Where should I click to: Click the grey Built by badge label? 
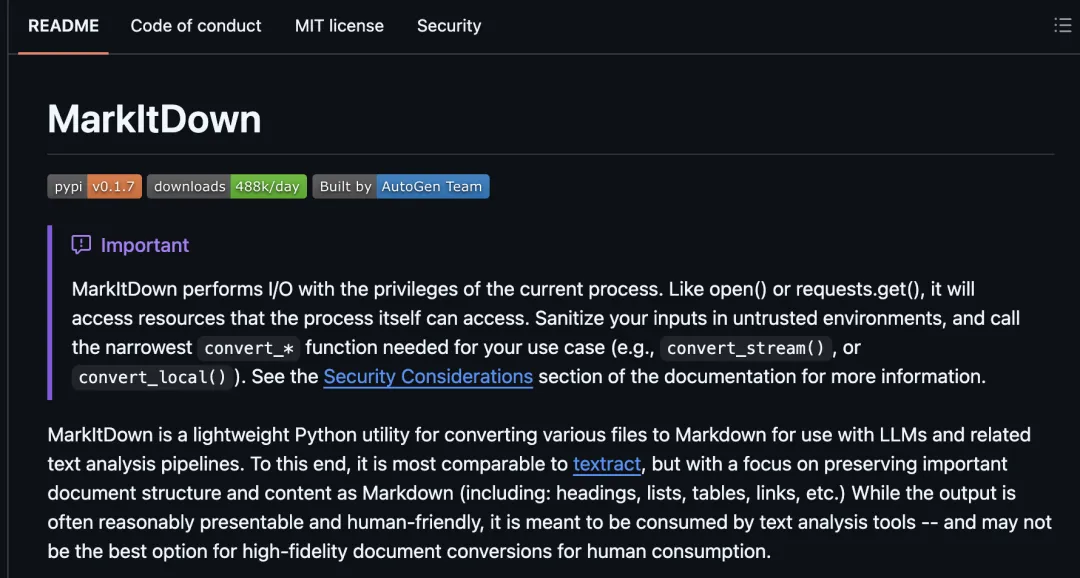(345, 187)
